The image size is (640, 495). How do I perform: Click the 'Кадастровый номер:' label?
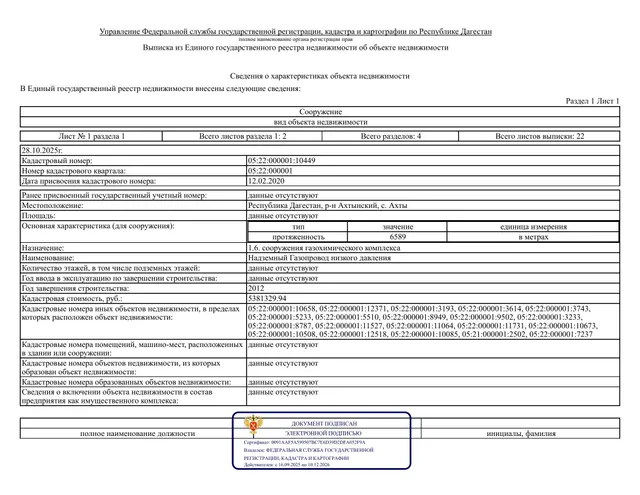(x=57, y=160)
